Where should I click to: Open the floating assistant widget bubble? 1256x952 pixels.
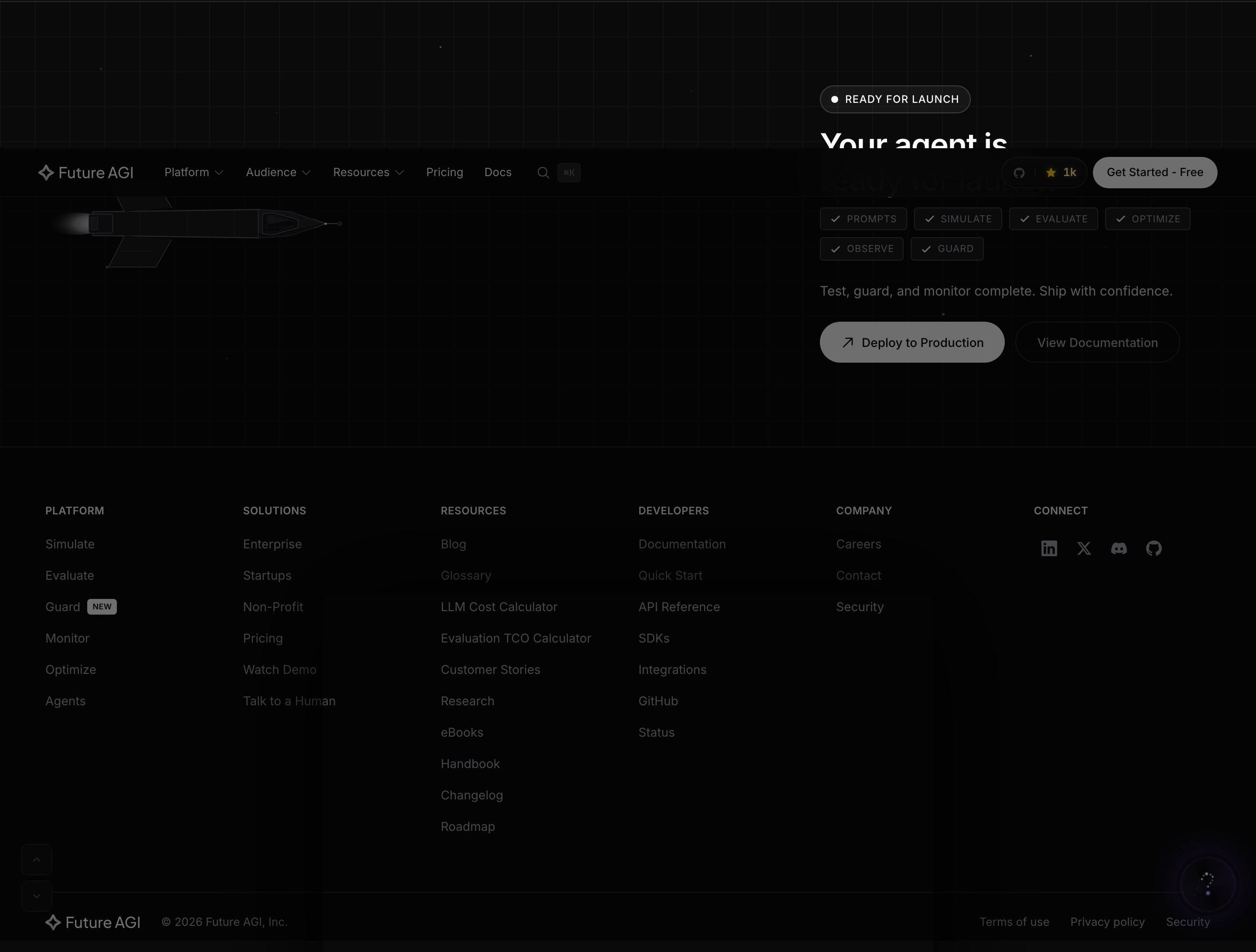pyautogui.click(x=1208, y=884)
